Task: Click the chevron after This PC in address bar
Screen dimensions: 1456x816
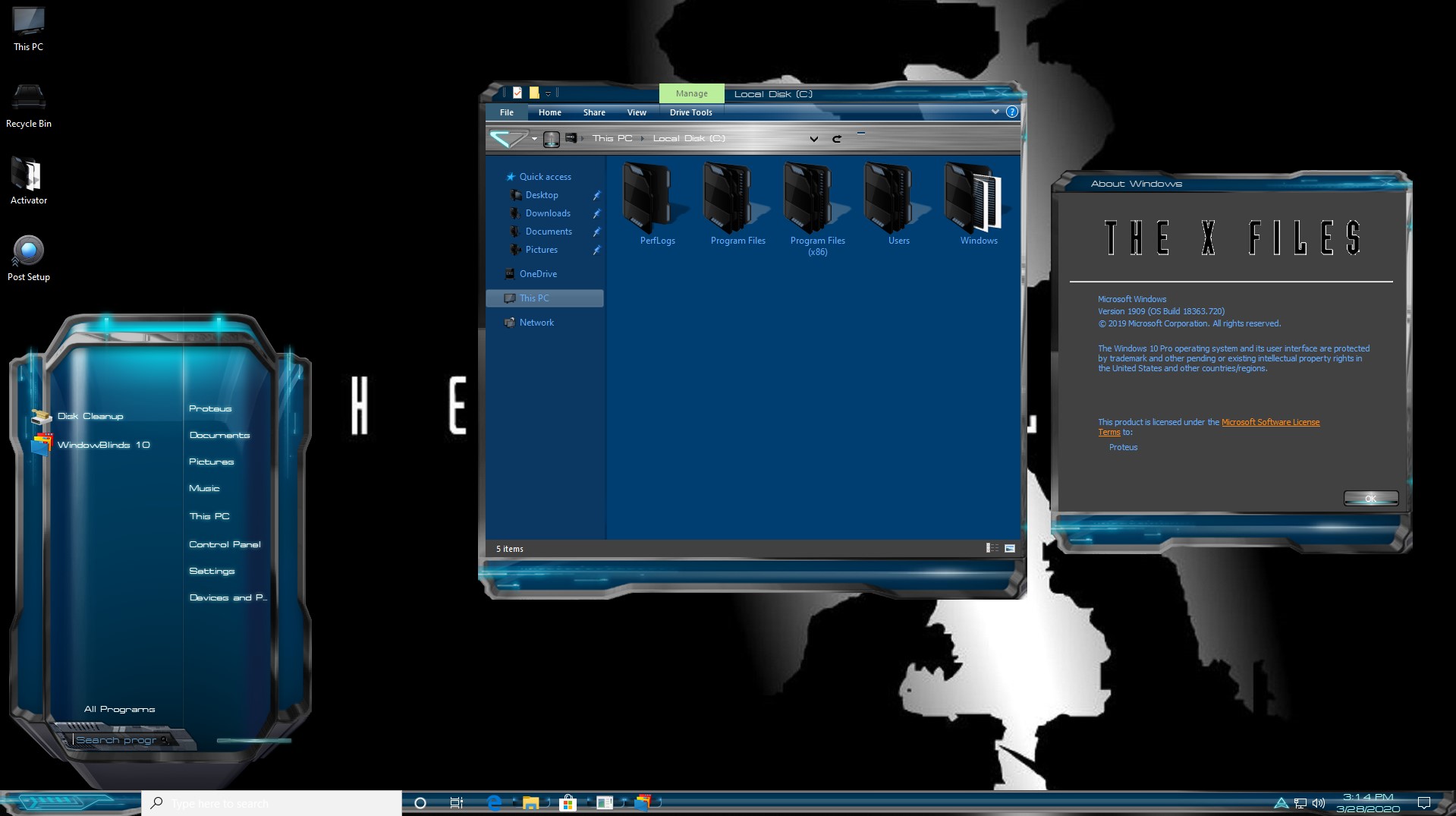Action: pos(642,139)
